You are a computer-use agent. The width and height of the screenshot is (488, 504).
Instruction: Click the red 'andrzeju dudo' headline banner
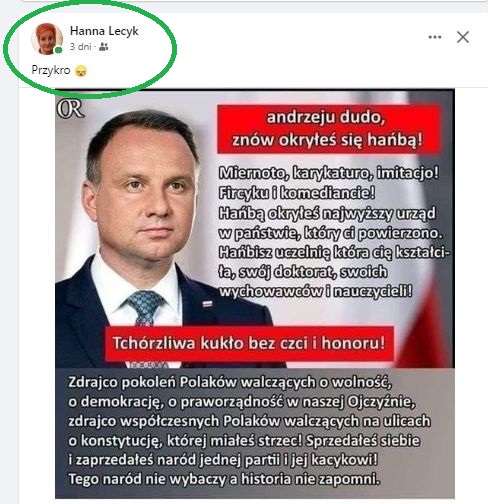[328, 129]
